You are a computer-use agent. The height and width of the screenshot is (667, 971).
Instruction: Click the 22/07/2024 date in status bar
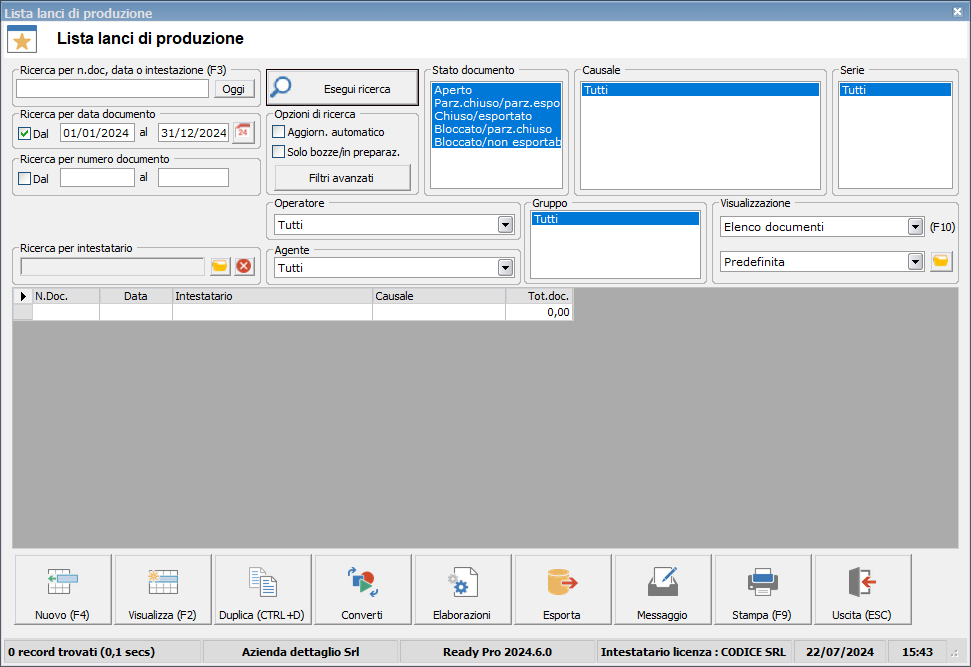[x=840, y=652]
